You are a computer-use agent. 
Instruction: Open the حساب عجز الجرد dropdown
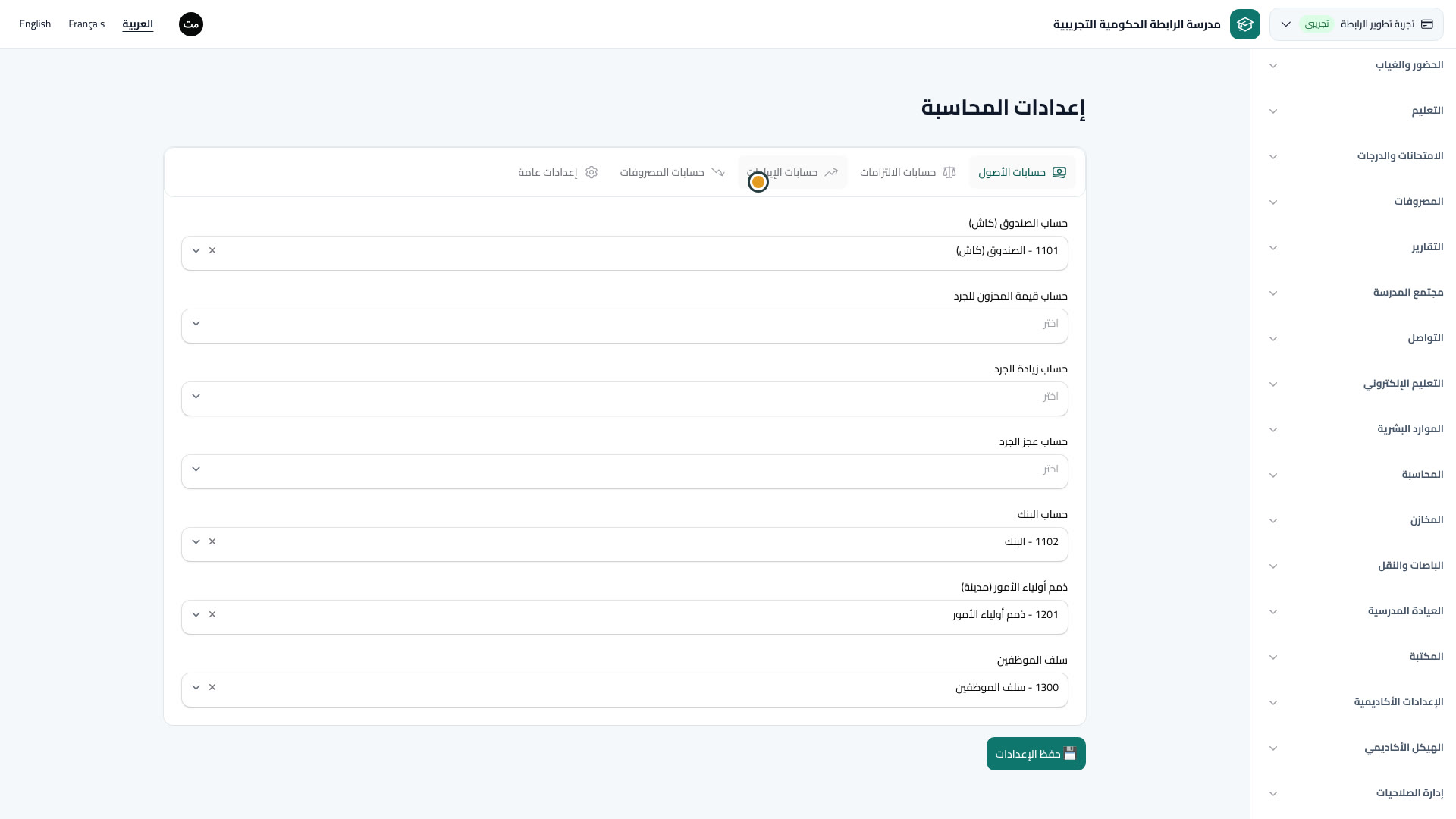625,471
